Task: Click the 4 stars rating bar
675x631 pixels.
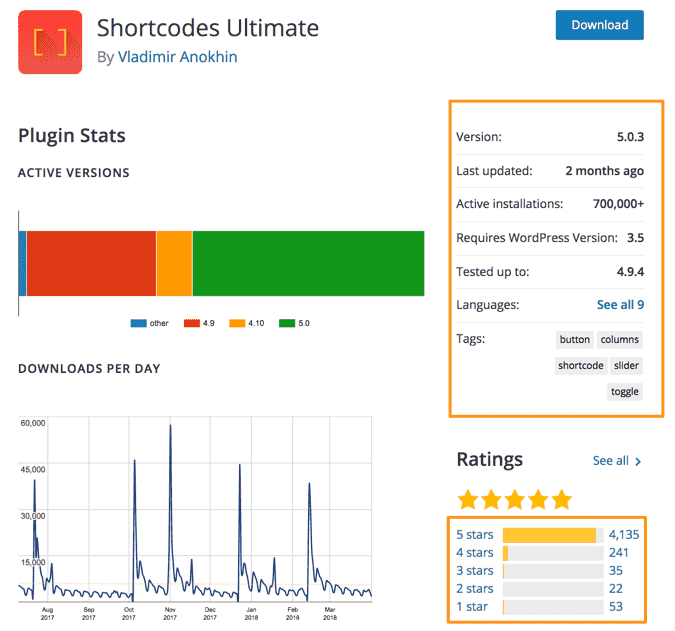Action: [553, 553]
